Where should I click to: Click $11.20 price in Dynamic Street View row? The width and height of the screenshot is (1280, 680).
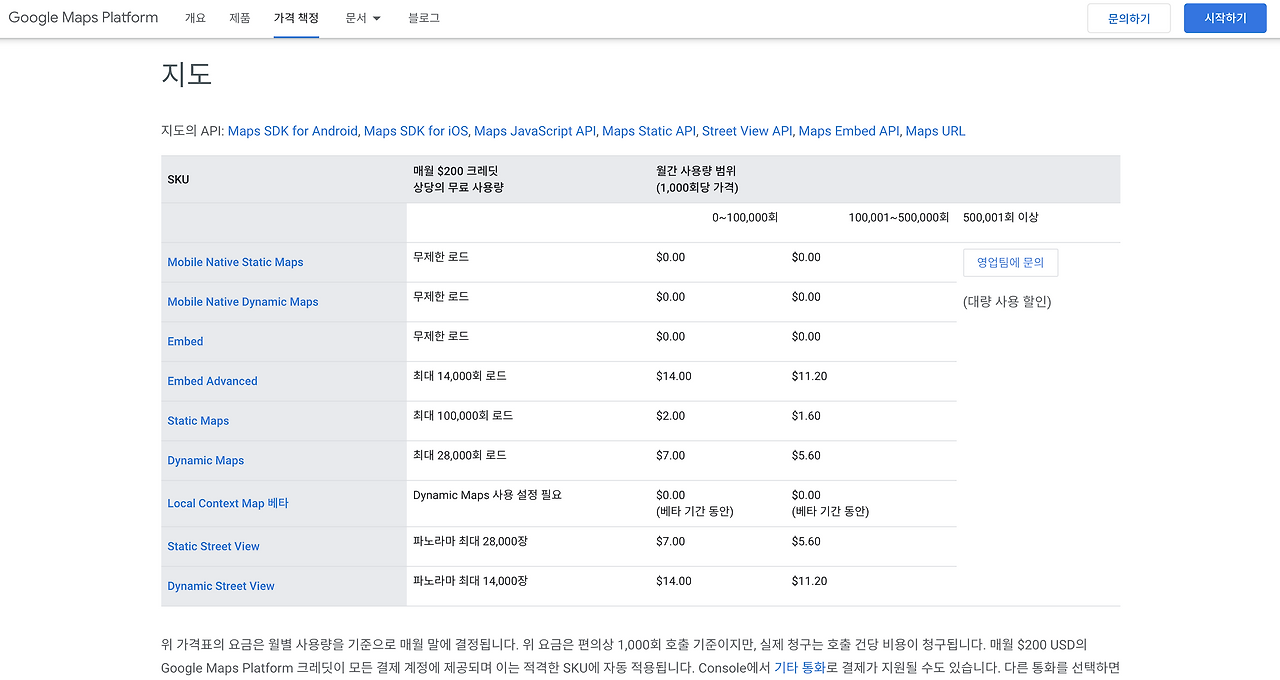pos(809,581)
